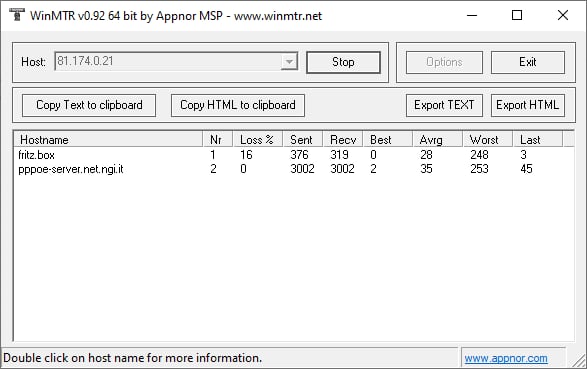
Task: Click the Sent value 3002
Action: click(x=302, y=169)
